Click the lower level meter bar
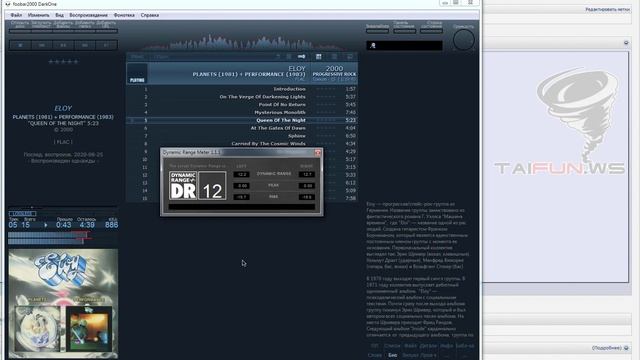This screenshot has width=640, height=360. click(46, 242)
